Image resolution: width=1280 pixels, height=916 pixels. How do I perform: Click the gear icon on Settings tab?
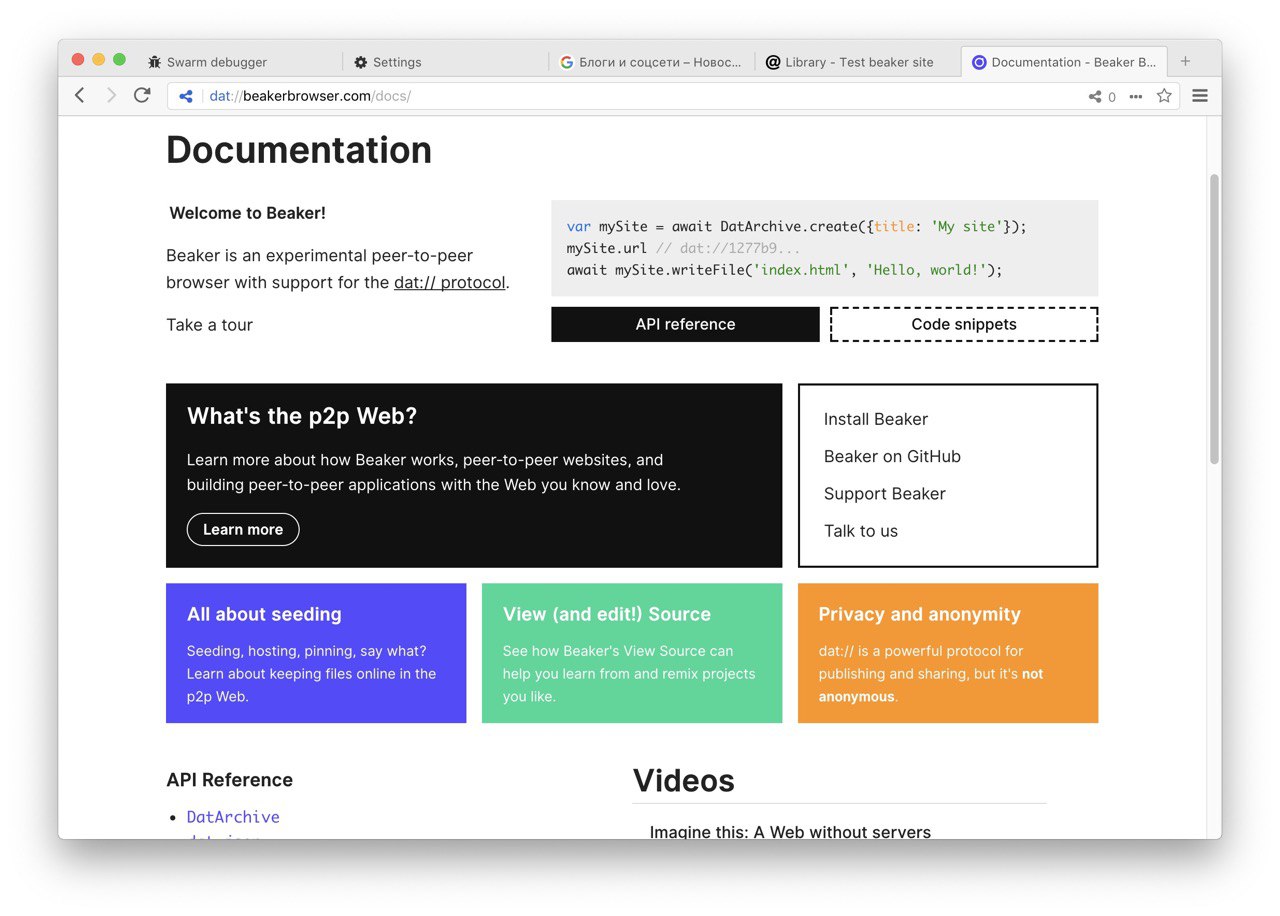(x=361, y=62)
